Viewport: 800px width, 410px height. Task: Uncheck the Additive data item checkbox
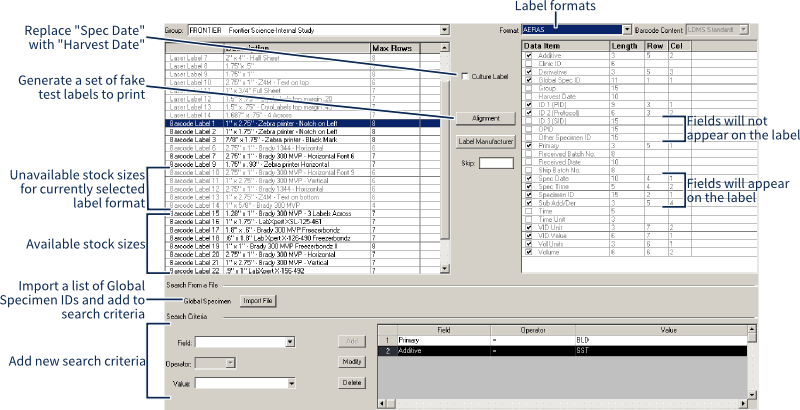point(529,56)
